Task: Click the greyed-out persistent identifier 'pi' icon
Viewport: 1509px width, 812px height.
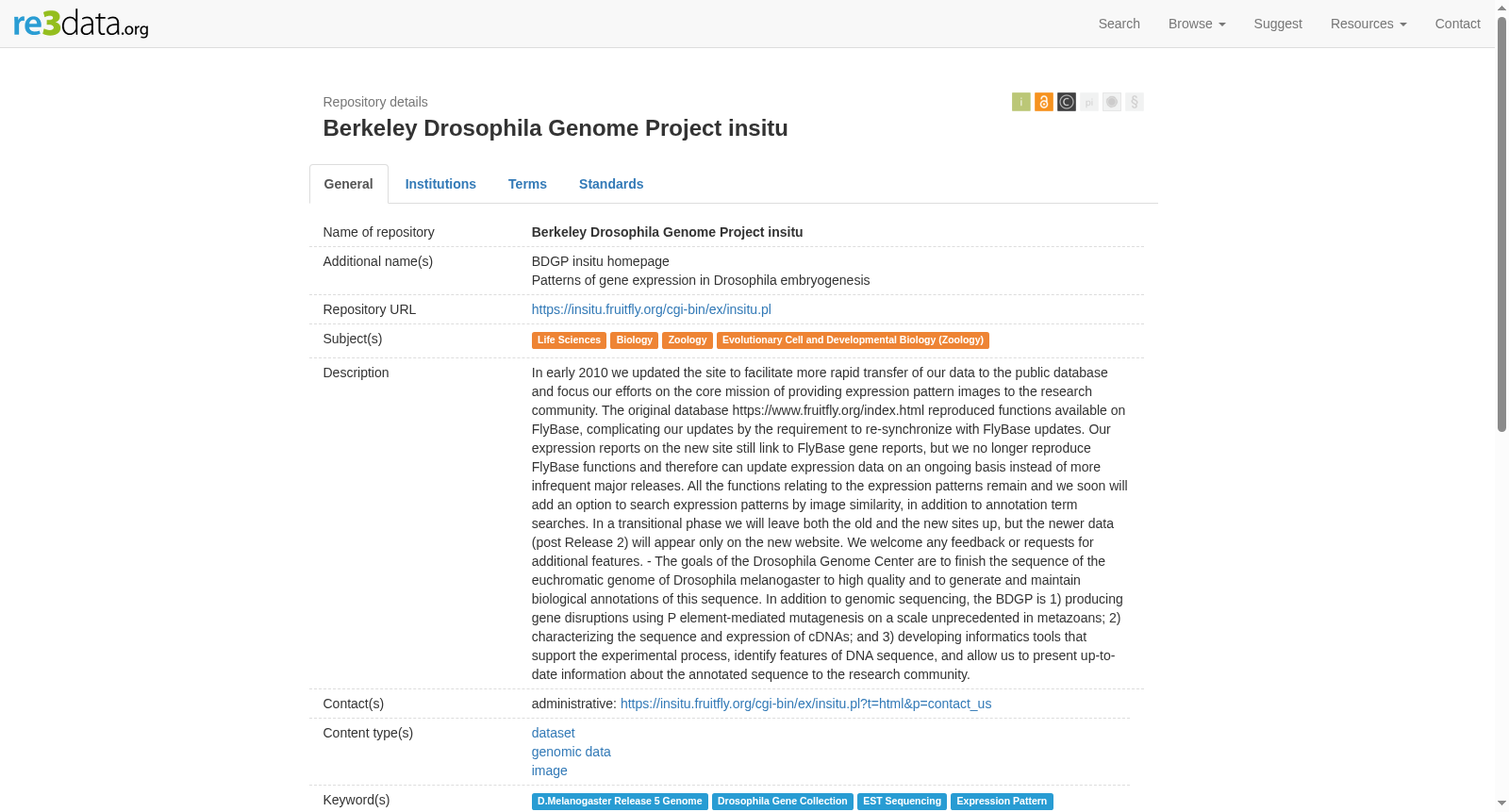Action: 1088,102
